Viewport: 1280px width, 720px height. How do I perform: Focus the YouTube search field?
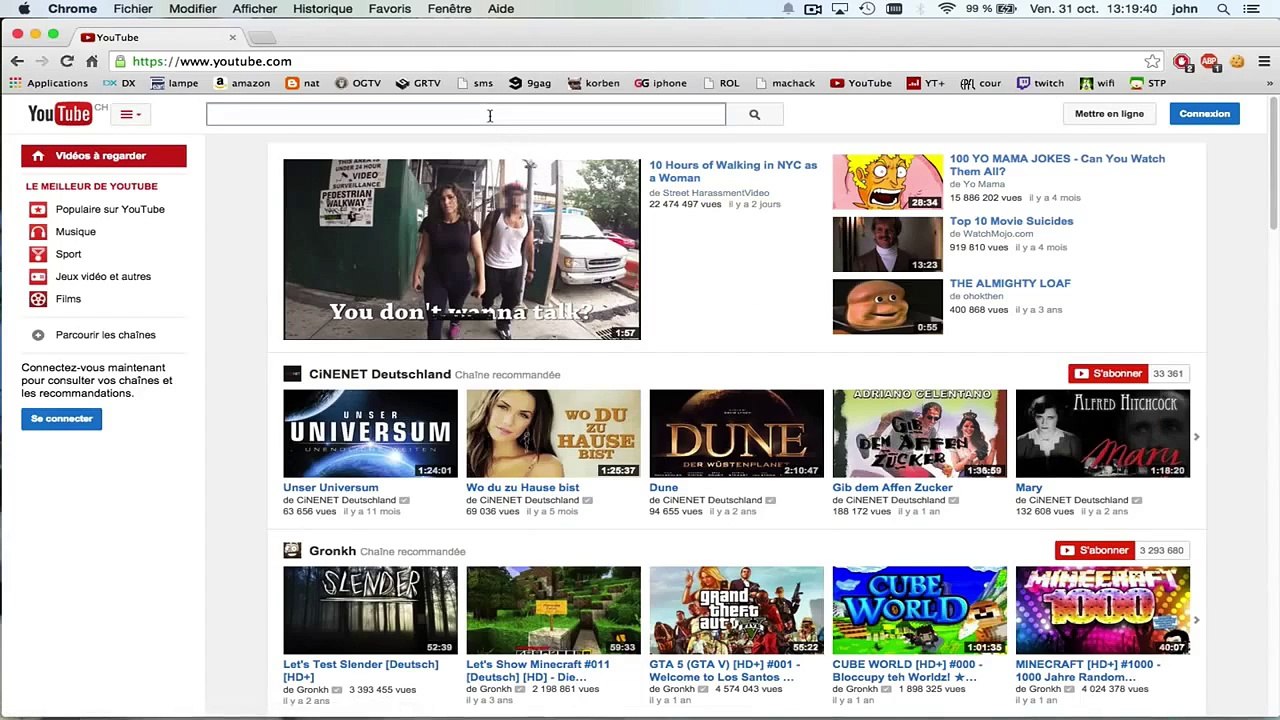[466, 114]
